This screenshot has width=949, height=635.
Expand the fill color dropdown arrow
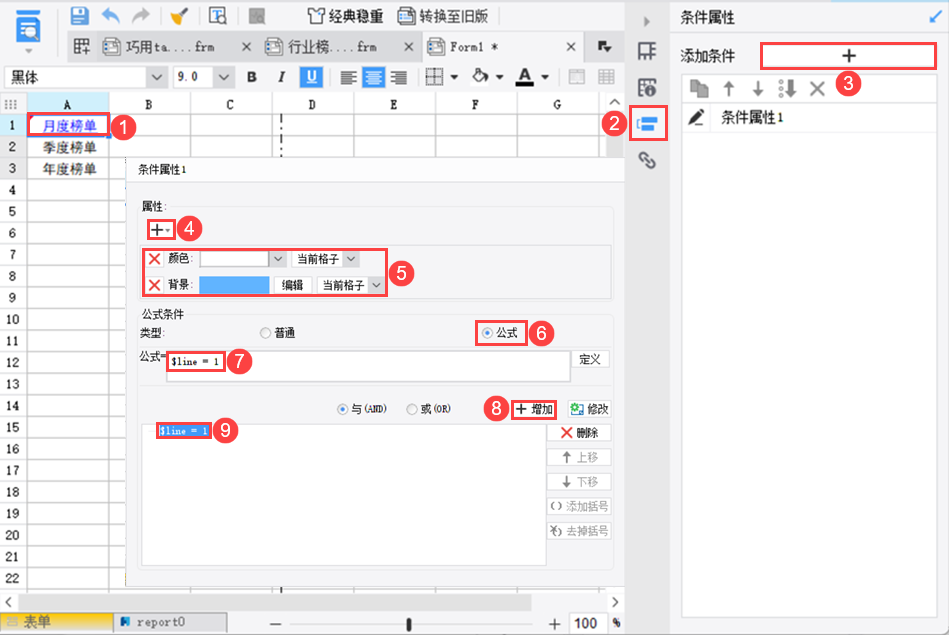click(499, 77)
